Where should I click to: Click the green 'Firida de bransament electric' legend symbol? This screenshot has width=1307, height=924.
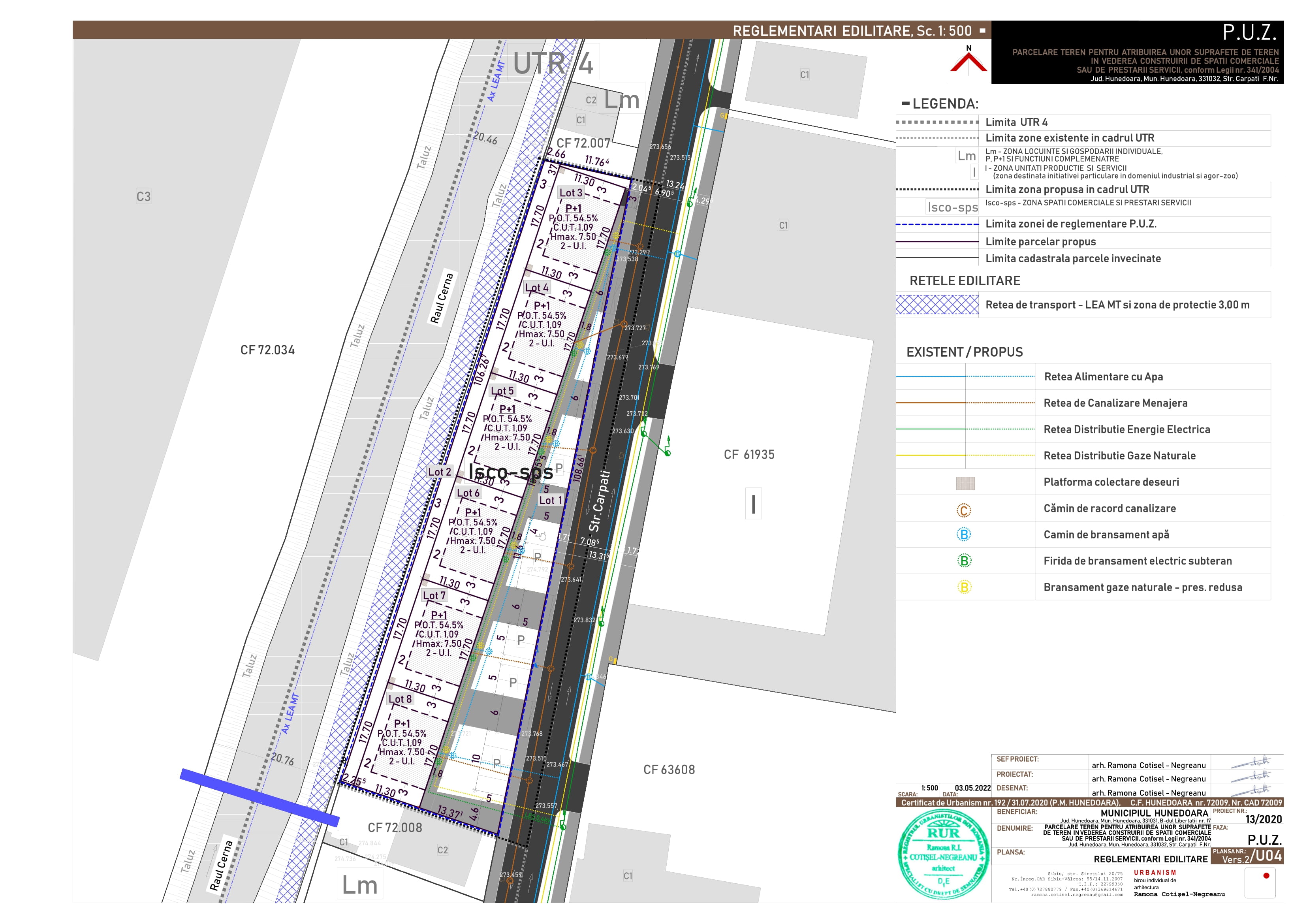(963, 561)
